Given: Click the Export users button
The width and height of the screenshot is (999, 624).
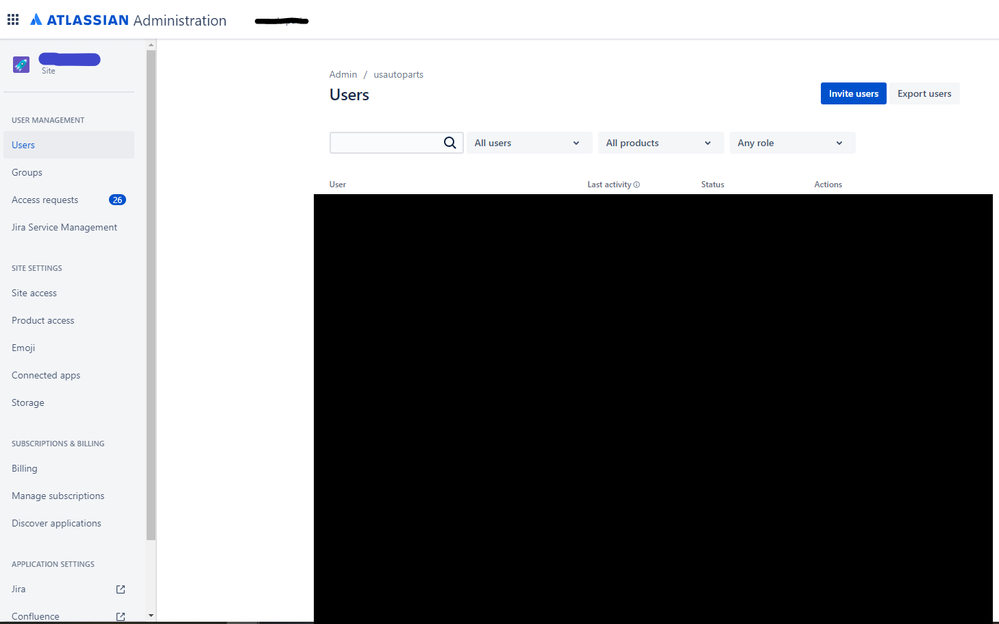Looking at the screenshot, I should 924,94.
